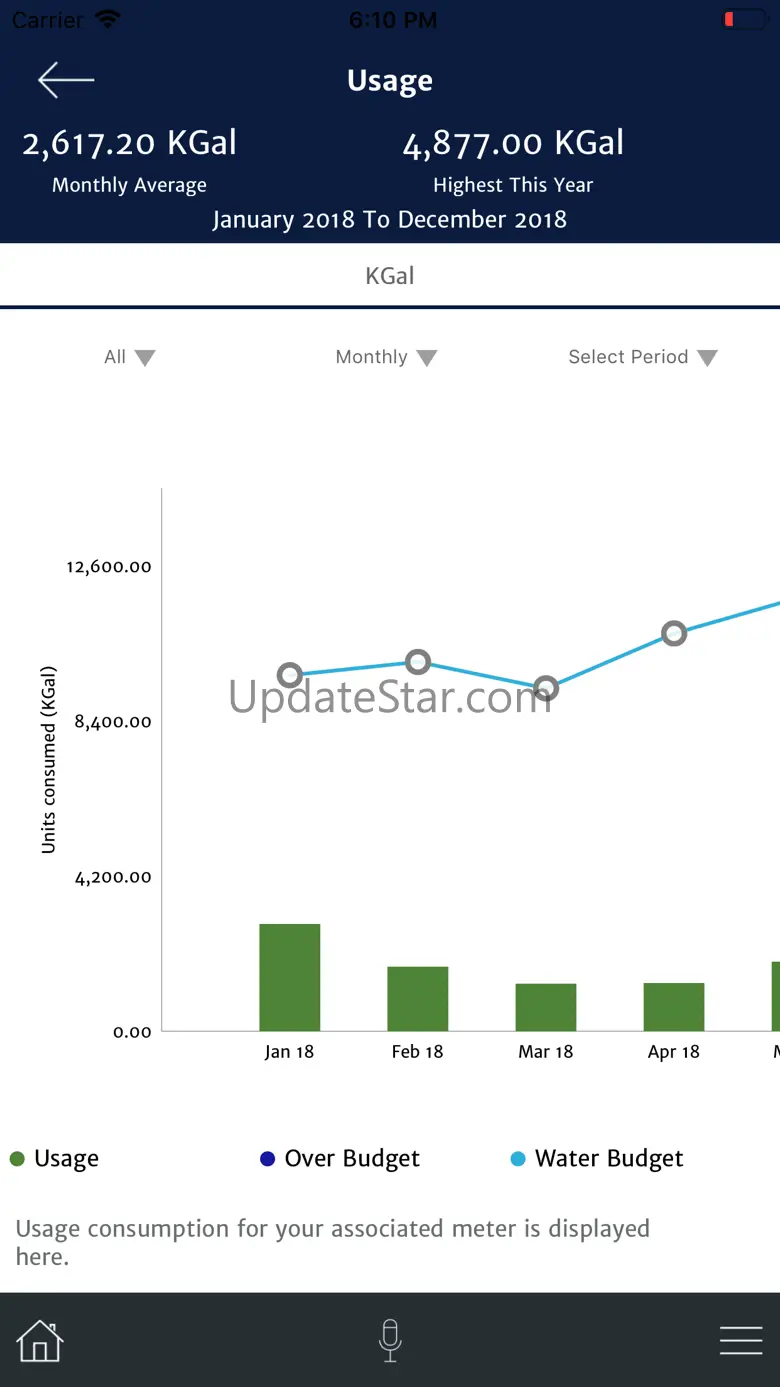This screenshot has height=1387, width=780.
Task: Tap the back arrow icon
Action: tap(66, 80)
